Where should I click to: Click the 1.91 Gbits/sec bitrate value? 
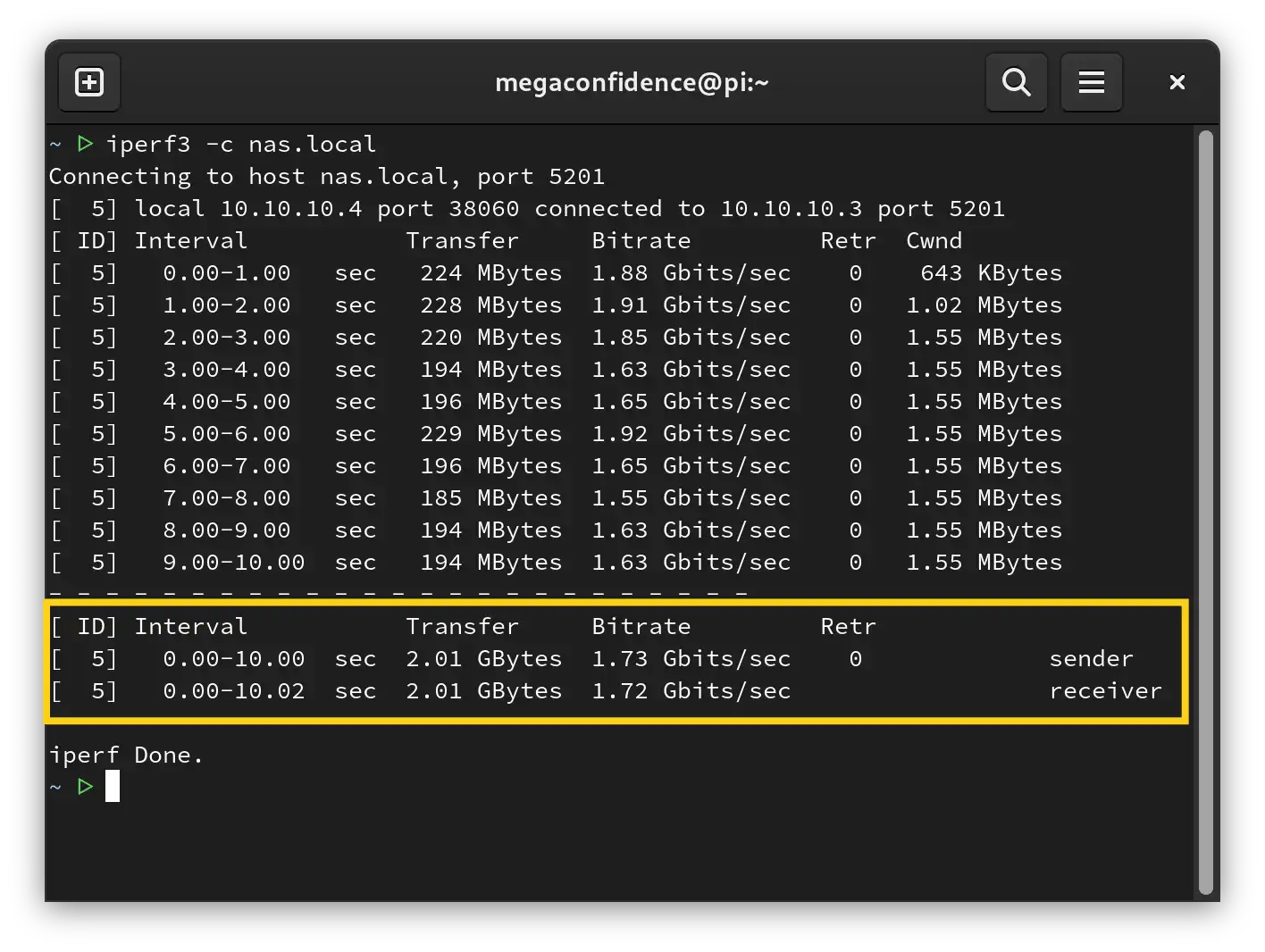point(691,305)
